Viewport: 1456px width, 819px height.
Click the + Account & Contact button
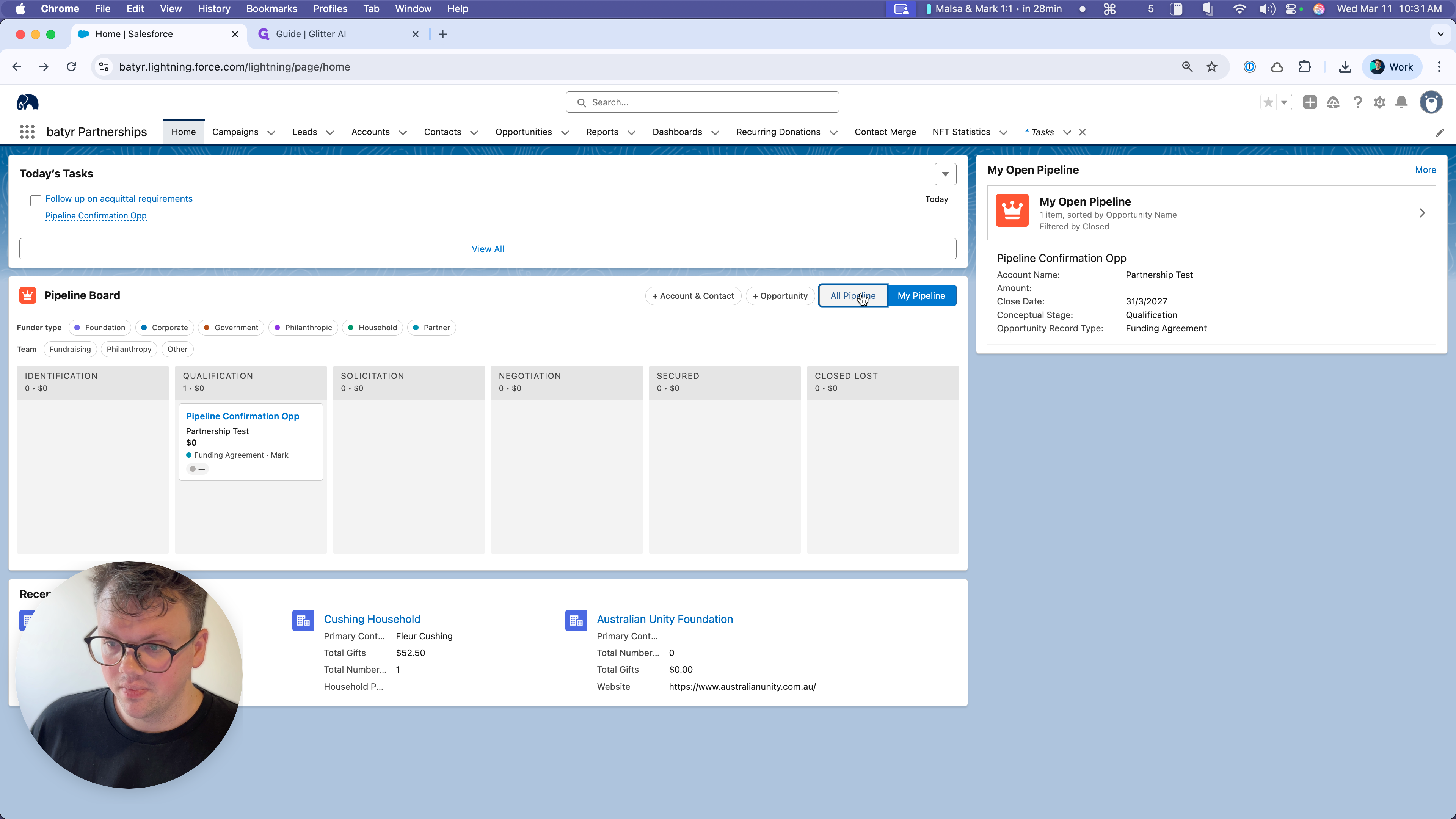click(693, 296)
